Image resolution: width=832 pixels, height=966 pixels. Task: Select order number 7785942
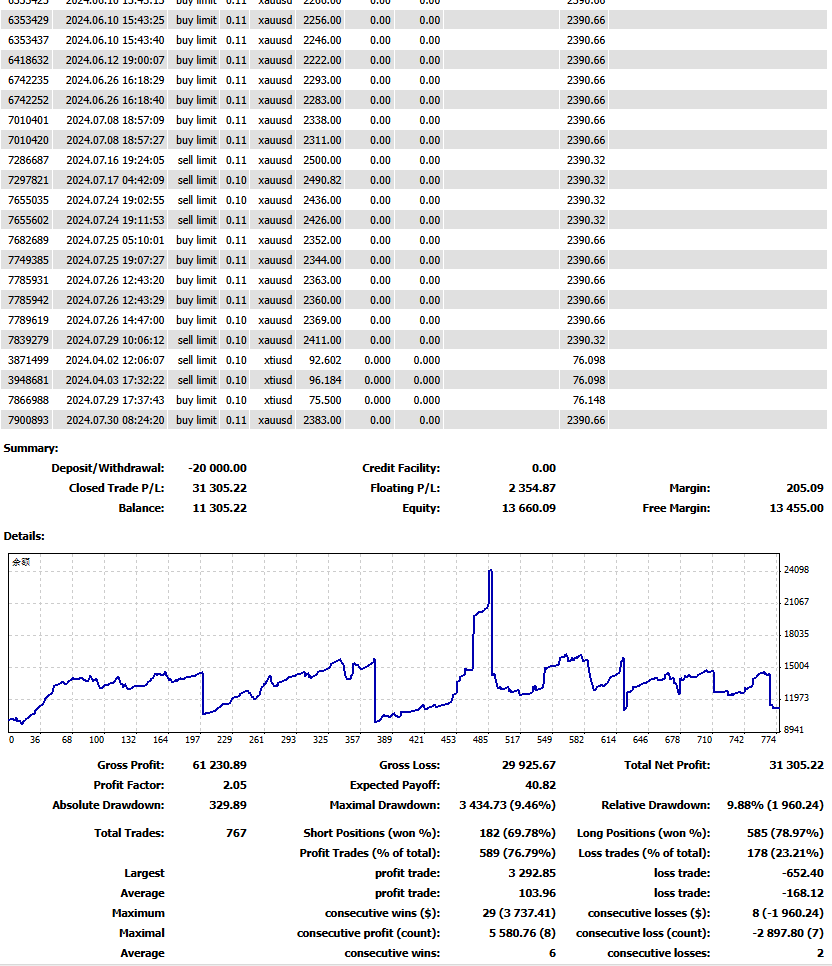[28, 301]
